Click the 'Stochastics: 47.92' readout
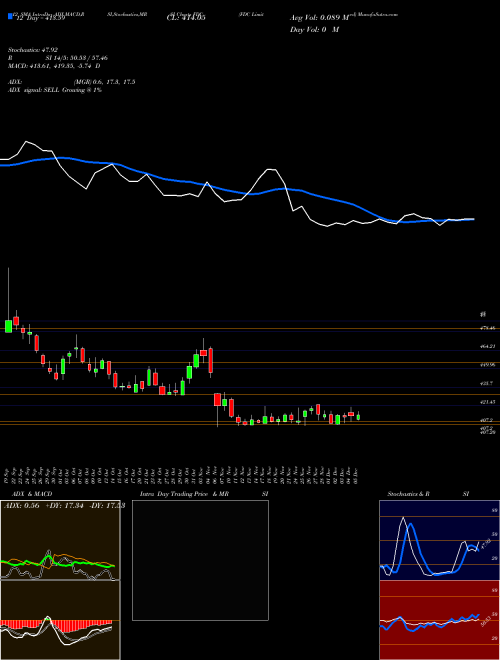Viewport: 500px width, 660px height. pyautogui.click(x=32, y=50)
